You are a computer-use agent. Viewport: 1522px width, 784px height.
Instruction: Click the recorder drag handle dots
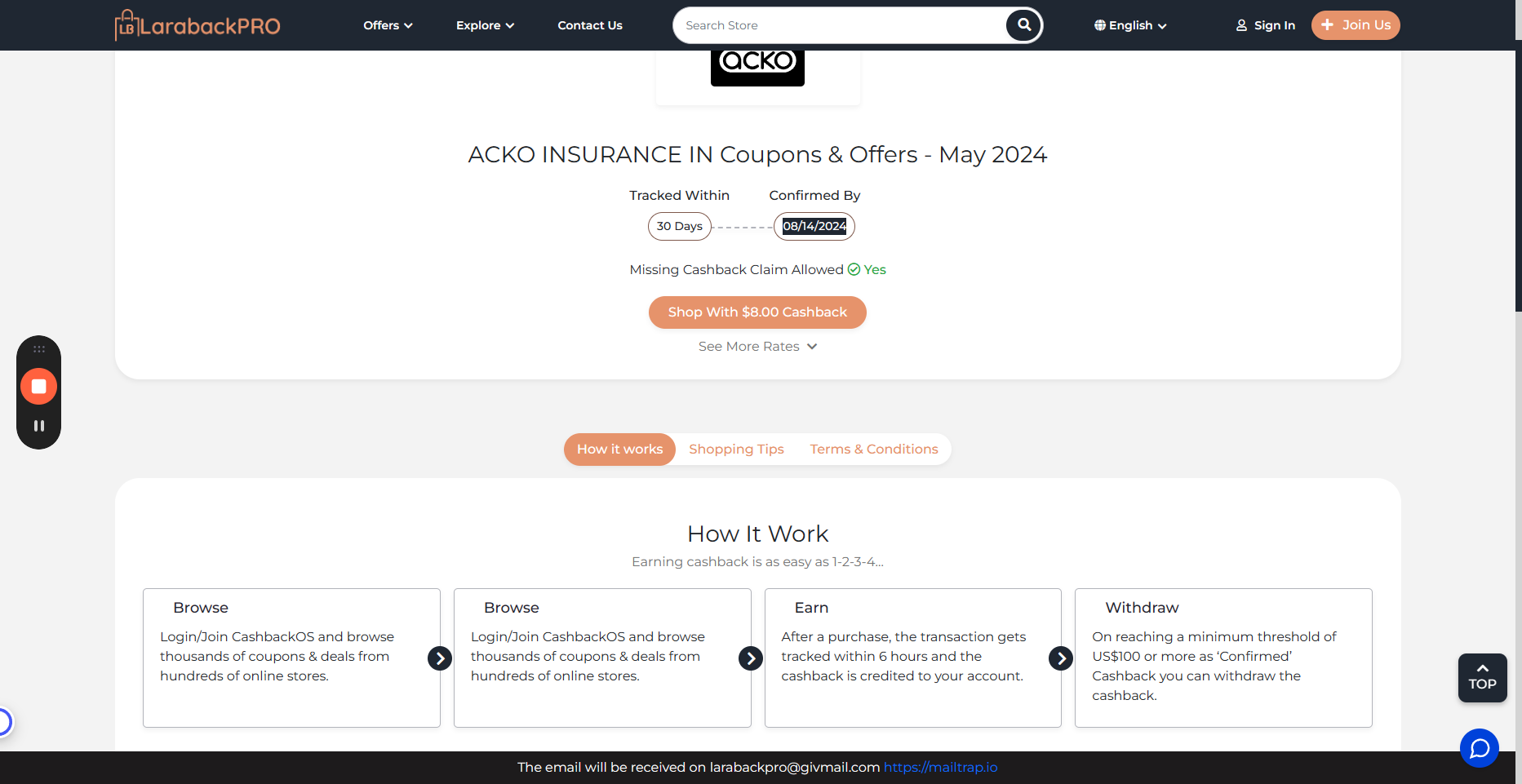[x=38, y=349]
